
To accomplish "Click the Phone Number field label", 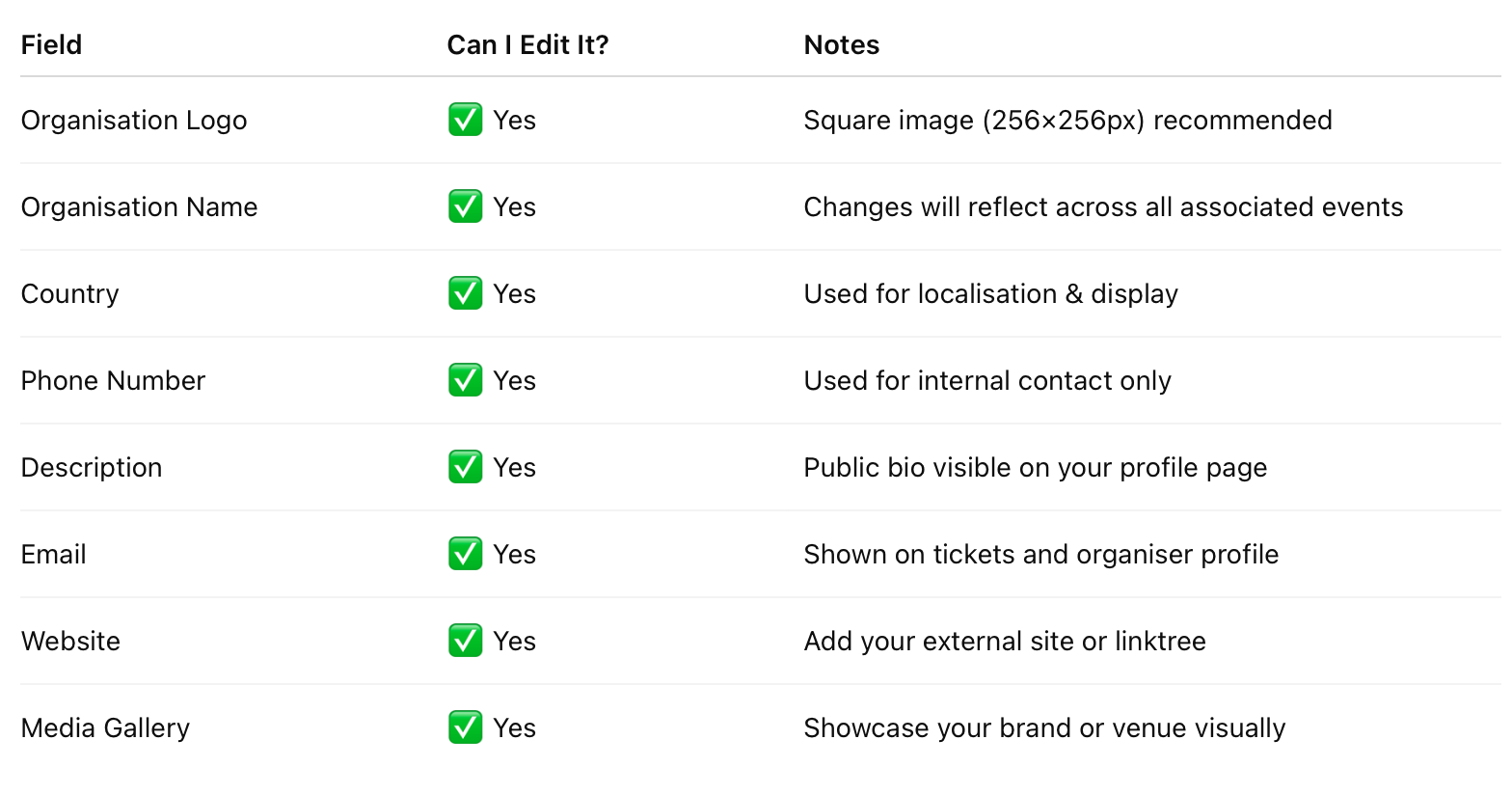I will pyautogui.click(x=113, y=381).
